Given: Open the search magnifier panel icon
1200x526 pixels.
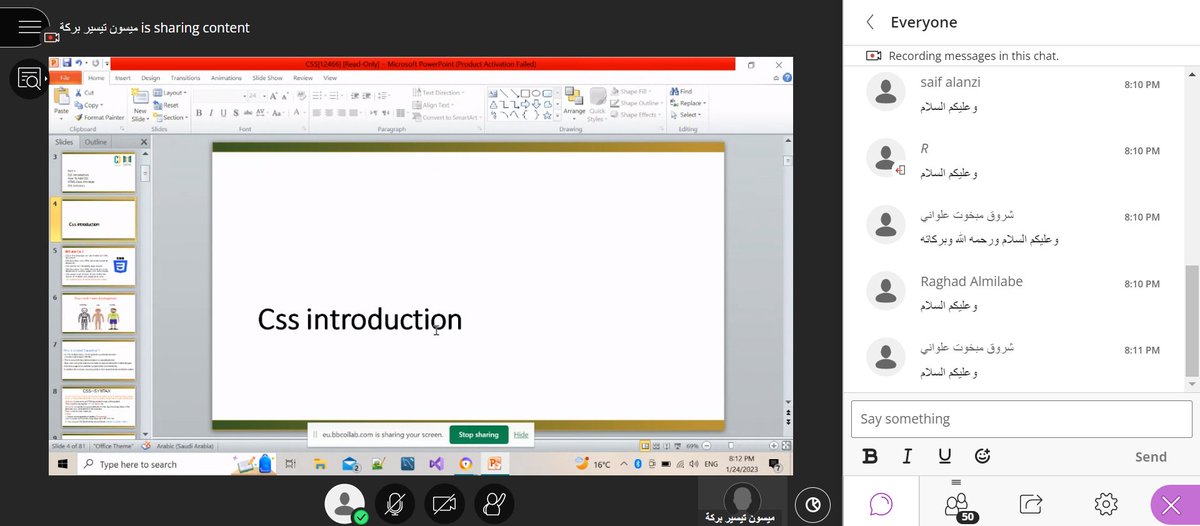Looking at the screenshot, I should (x=29, y=80).
